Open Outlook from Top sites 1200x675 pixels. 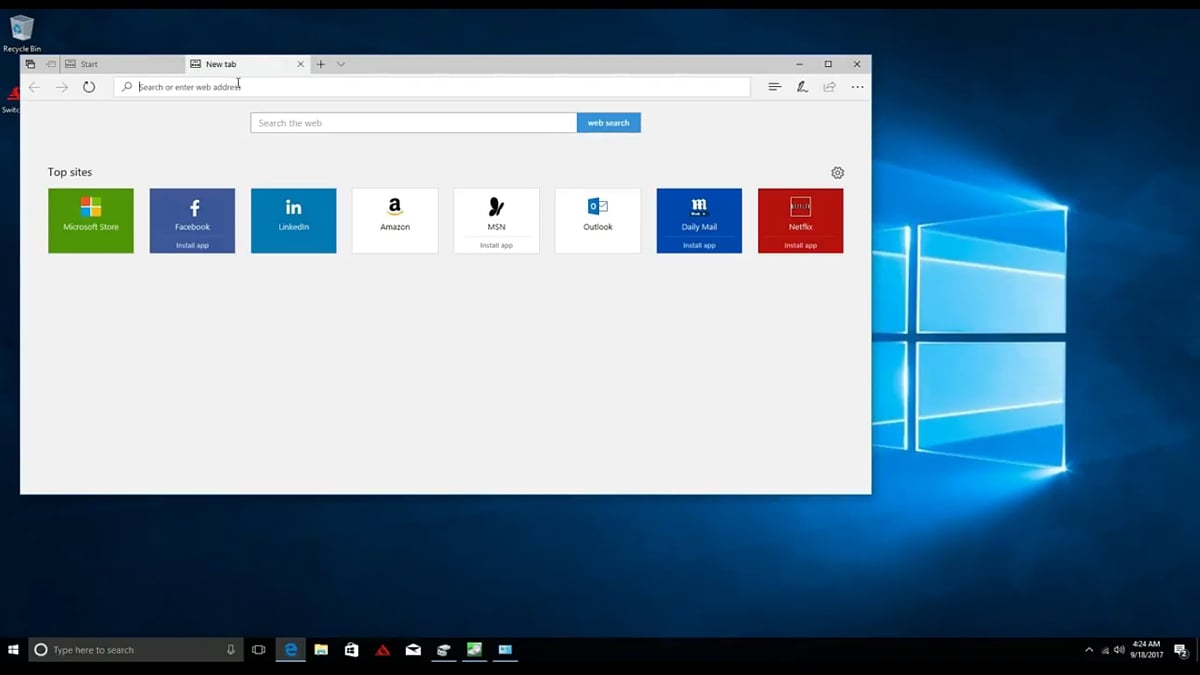coord(597,220)
